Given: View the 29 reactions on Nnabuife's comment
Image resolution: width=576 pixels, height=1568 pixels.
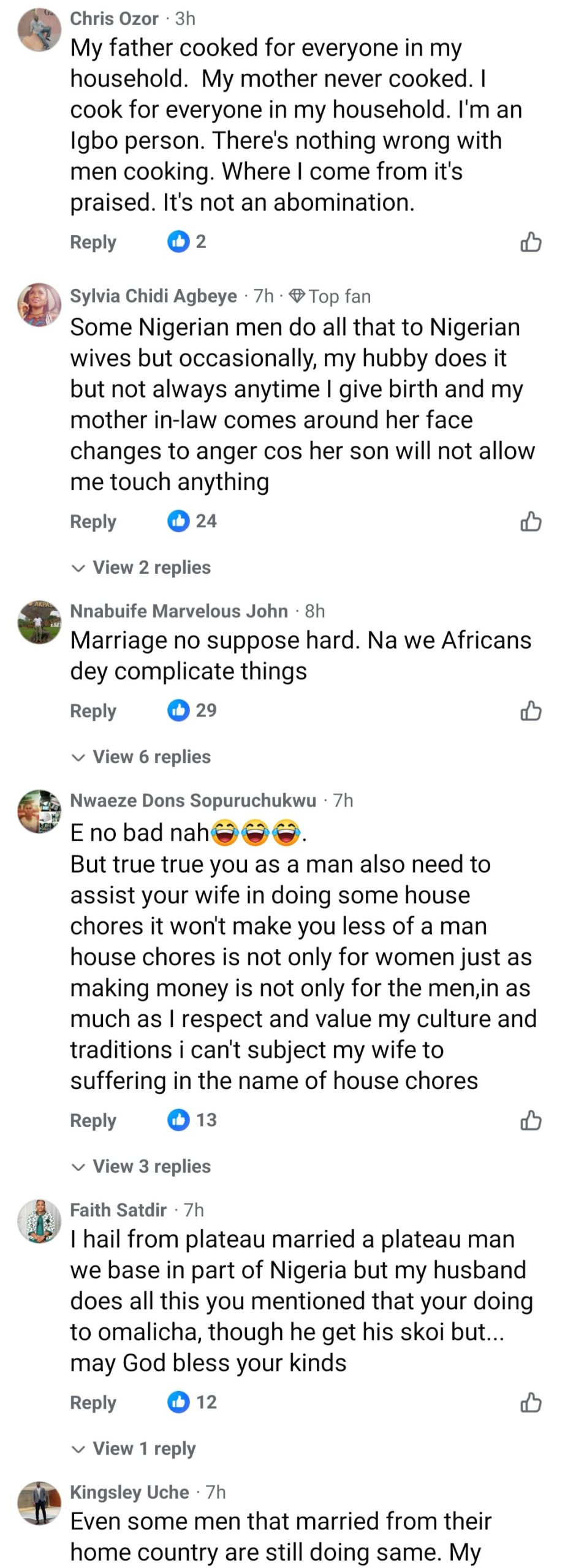Looking at the screenshot, I should 192,710.
